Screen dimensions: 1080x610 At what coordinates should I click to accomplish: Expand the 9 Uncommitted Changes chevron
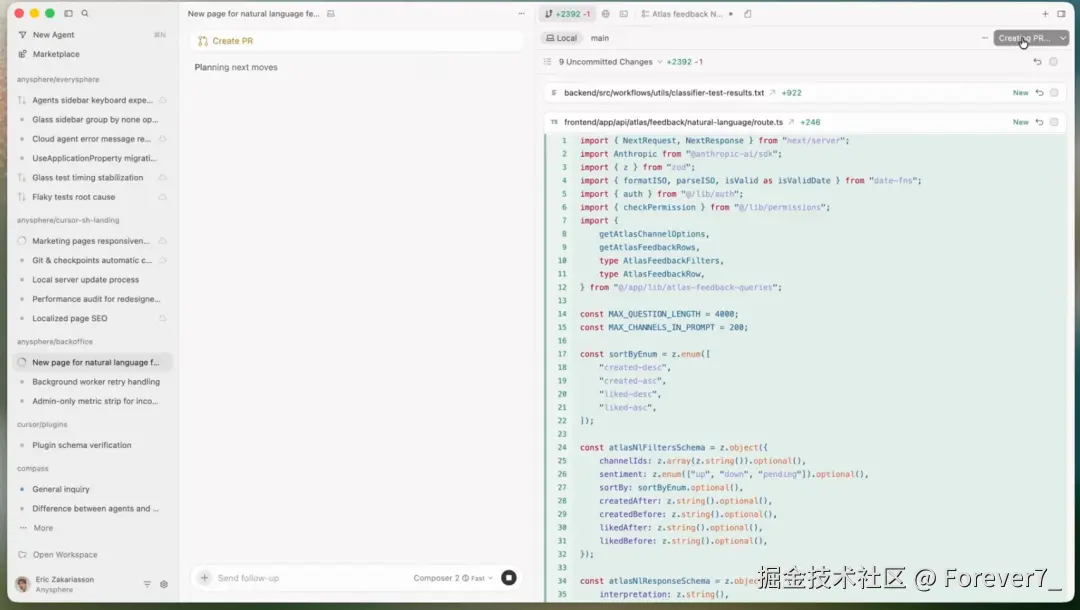click(x=660, y=62)
